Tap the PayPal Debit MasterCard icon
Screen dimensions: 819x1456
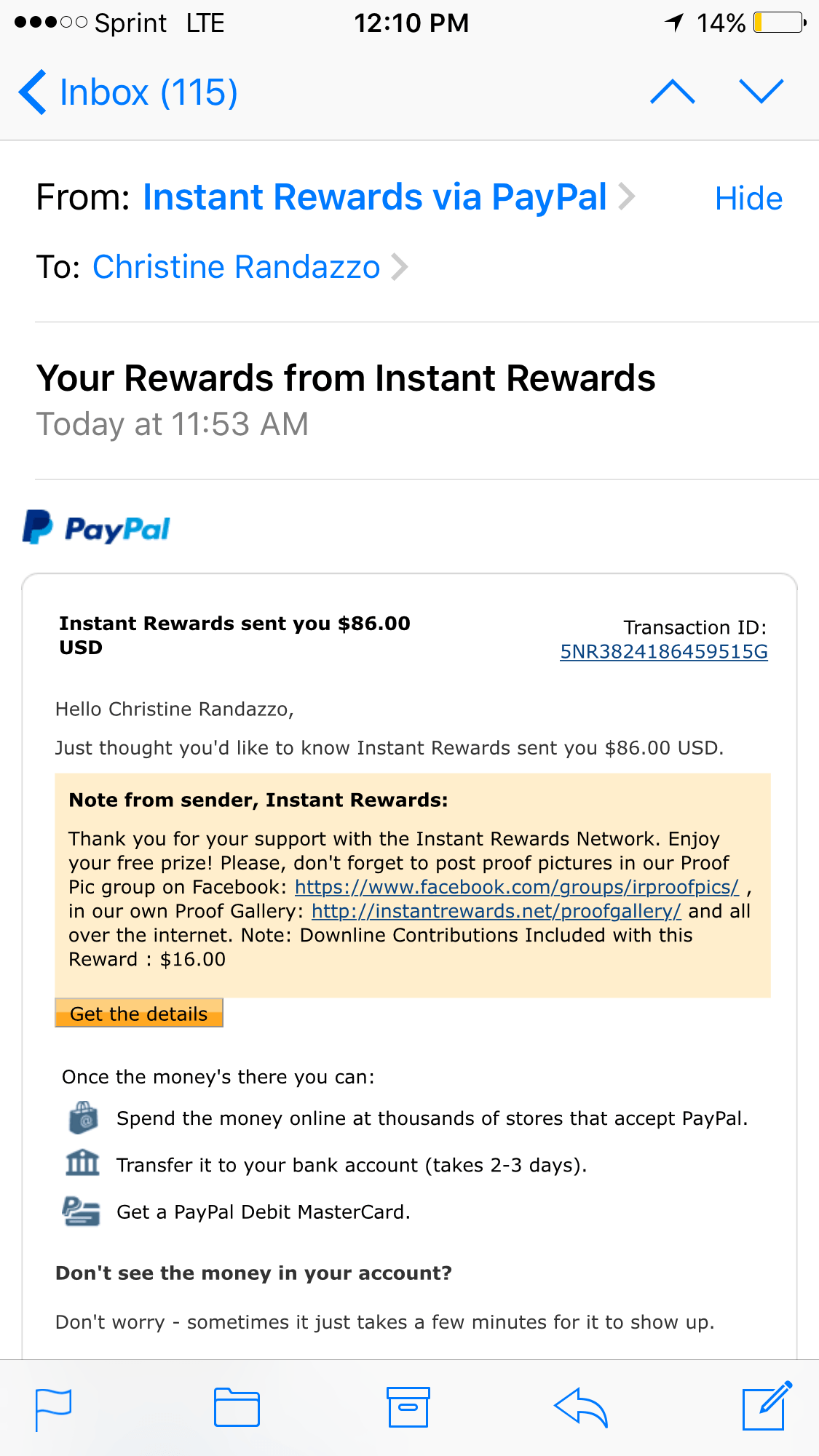click(81, 1212)
